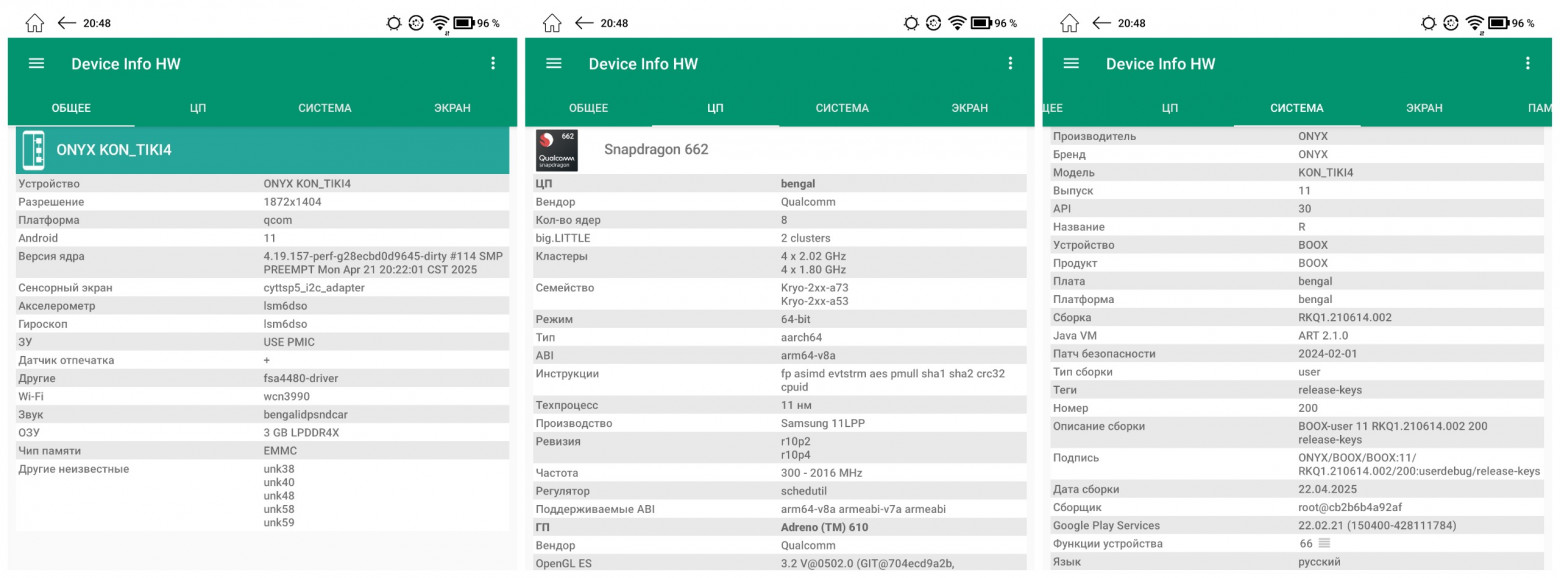The height and width of the screenshot is (578, 1560).
Task: Open three-dot overflow menu on ОБЩЕЕ screen
Action: [493, 63]
